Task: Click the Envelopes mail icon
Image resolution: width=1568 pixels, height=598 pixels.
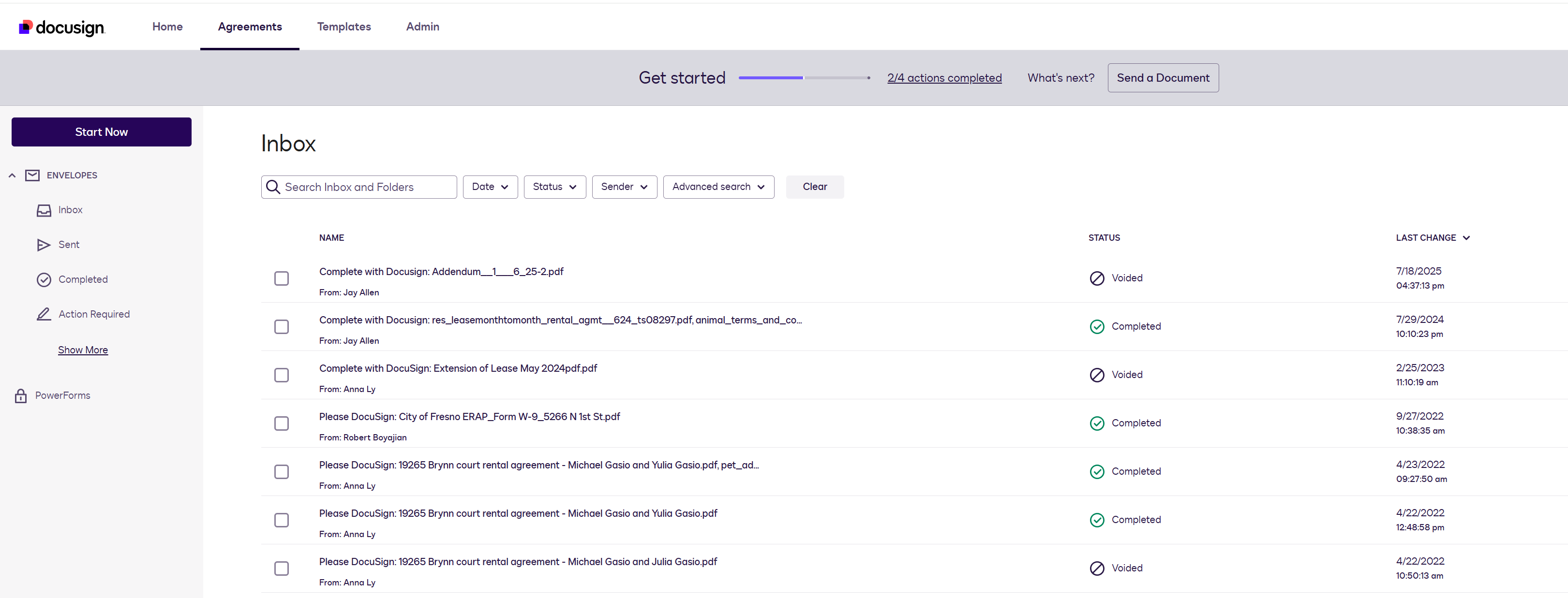Action: (x=32, y=175)
